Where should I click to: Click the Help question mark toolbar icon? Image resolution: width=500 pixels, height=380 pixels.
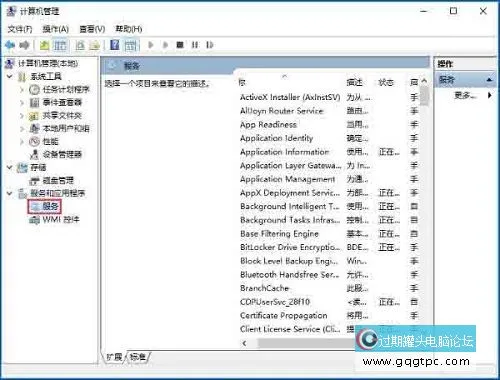coord(115,45)
